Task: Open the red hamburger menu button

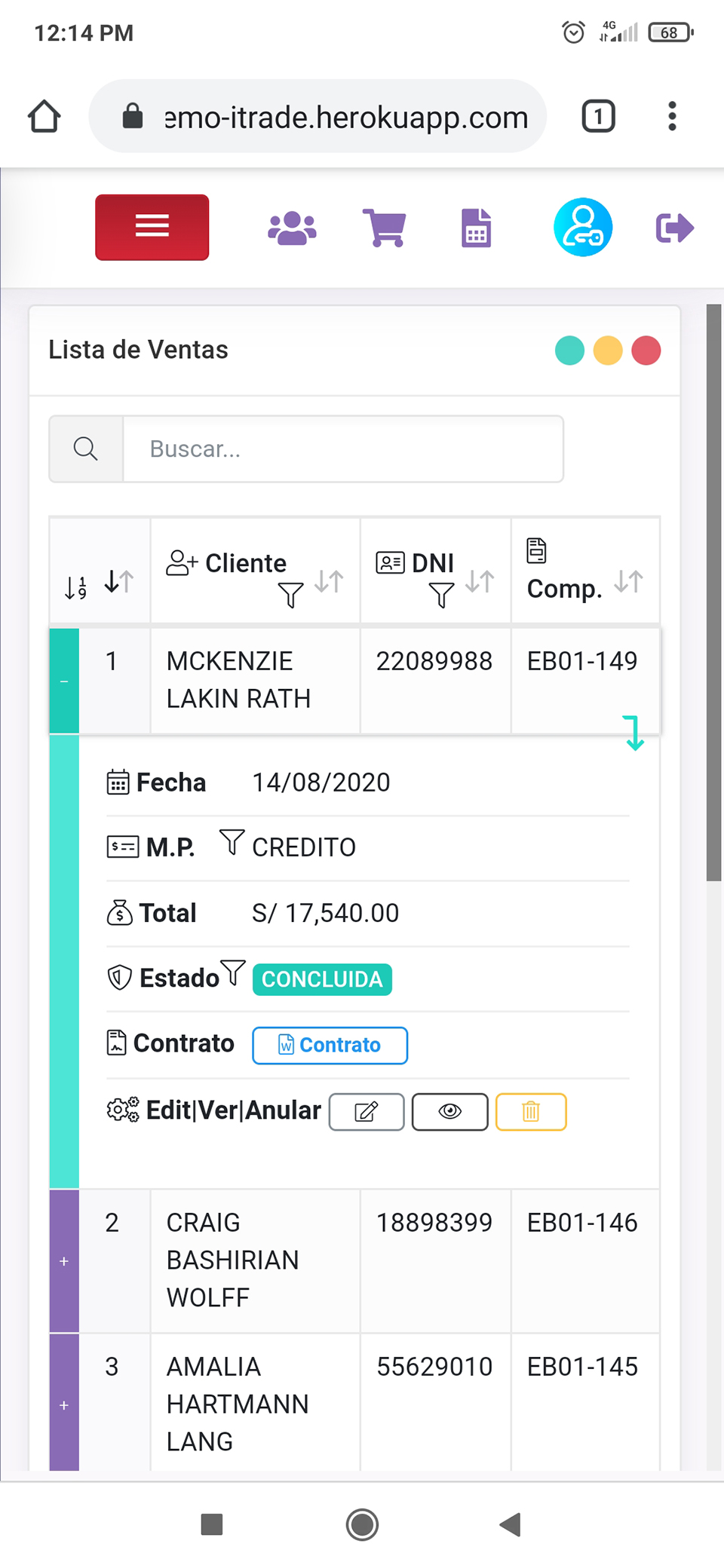Action: coord(152,227)
